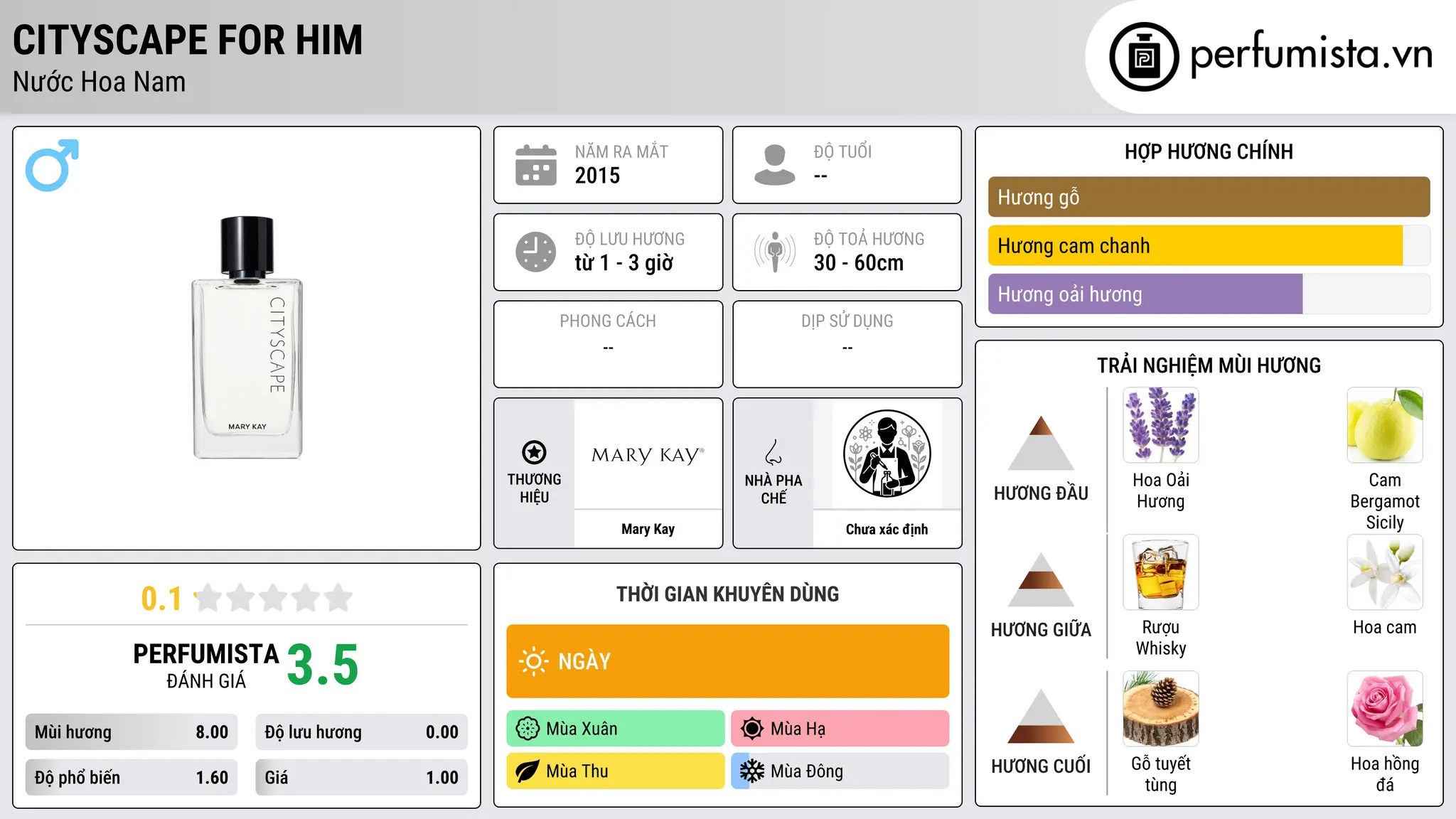Click the sun icon for Mùa Hạ
Viewport: 1456px width, 819px height.
751,729
